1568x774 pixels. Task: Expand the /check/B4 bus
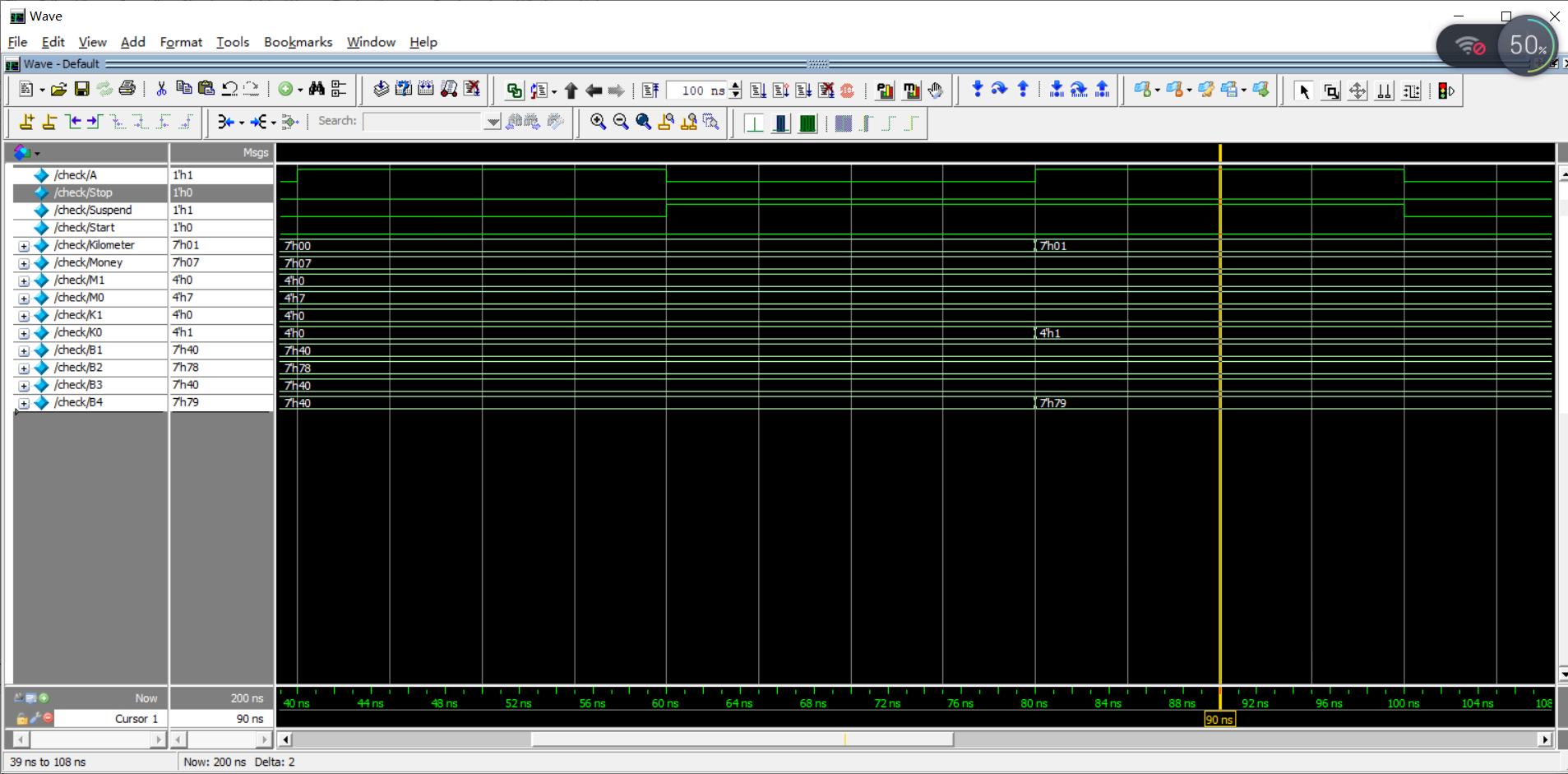pos(24,403)
